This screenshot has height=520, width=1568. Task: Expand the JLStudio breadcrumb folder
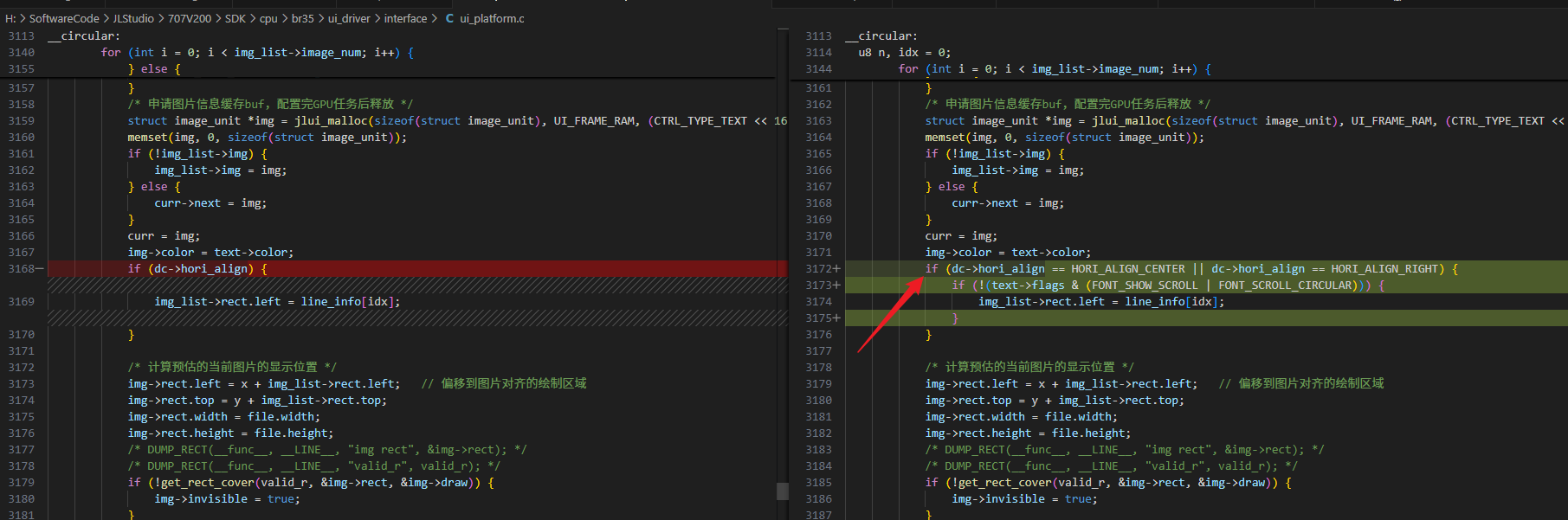click(133, 18)
